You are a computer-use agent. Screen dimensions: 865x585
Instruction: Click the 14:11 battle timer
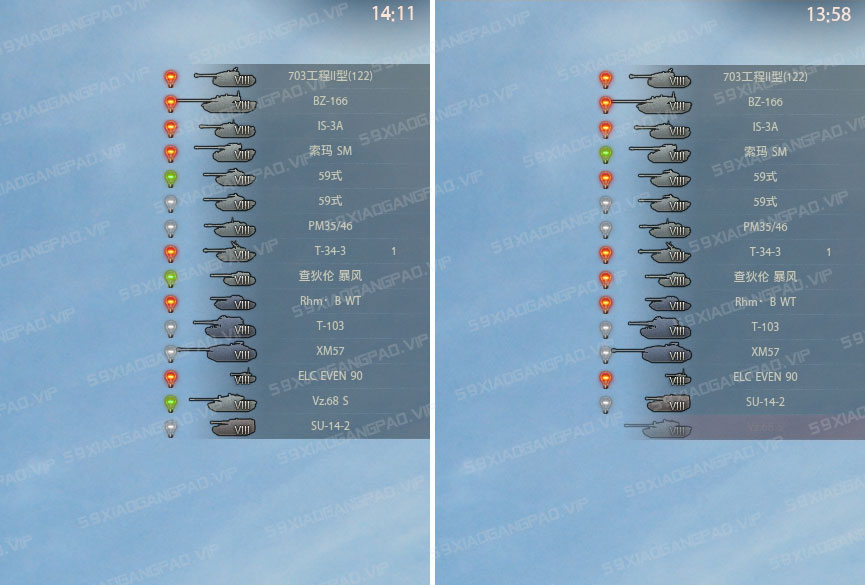point(393,14)
